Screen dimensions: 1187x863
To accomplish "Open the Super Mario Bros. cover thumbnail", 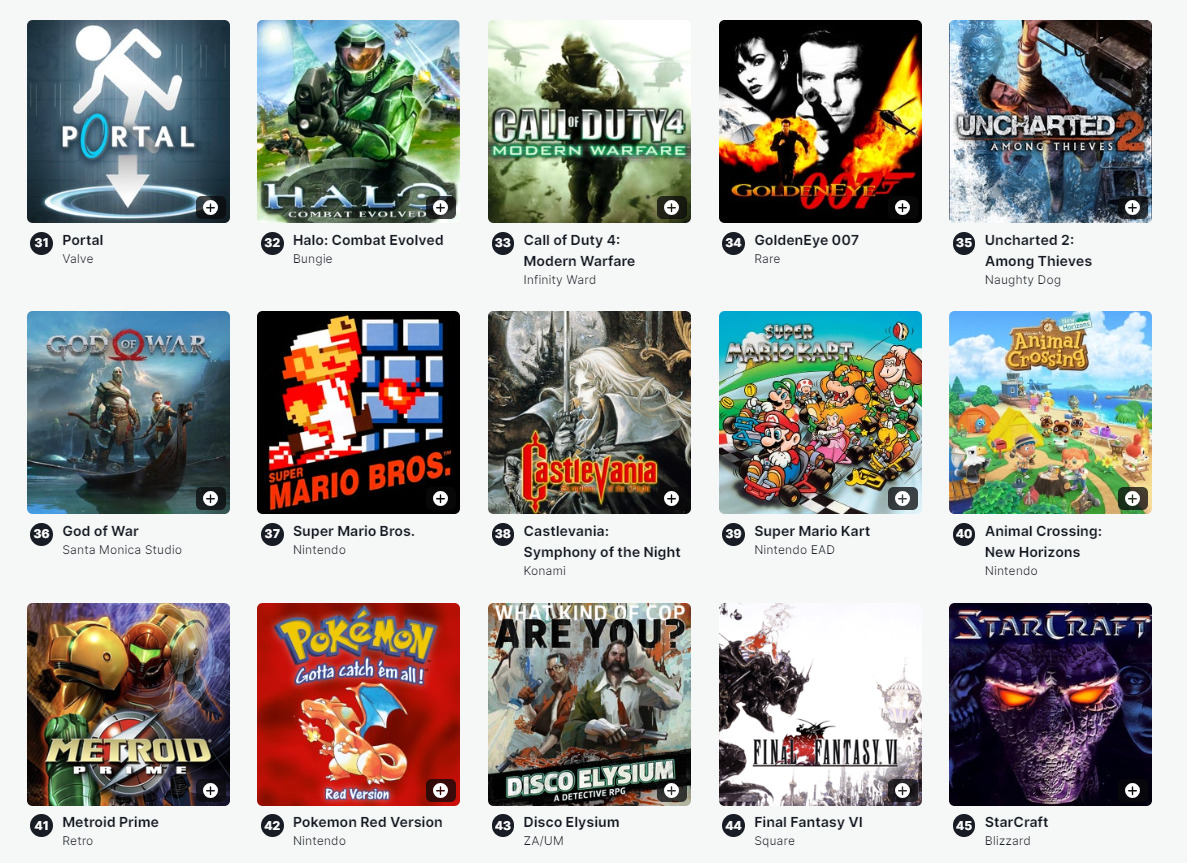I will tap(359, 413).
